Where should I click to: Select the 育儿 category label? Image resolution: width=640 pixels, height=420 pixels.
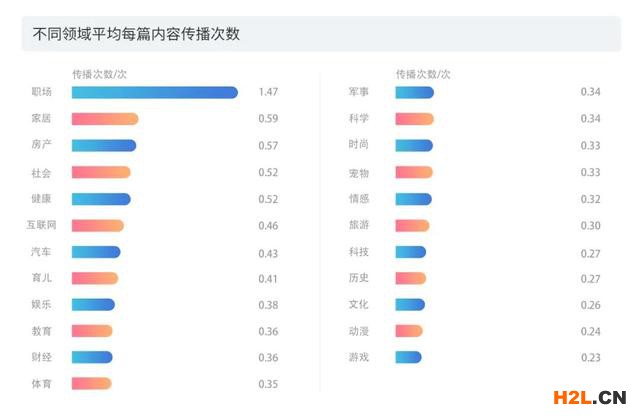click(x=41, y=278)
